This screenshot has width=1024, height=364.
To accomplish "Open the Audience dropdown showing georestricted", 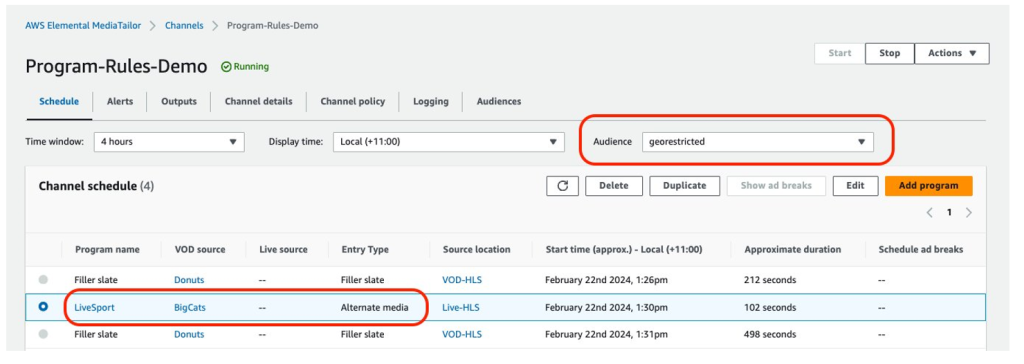I will (x=758, y=141).
